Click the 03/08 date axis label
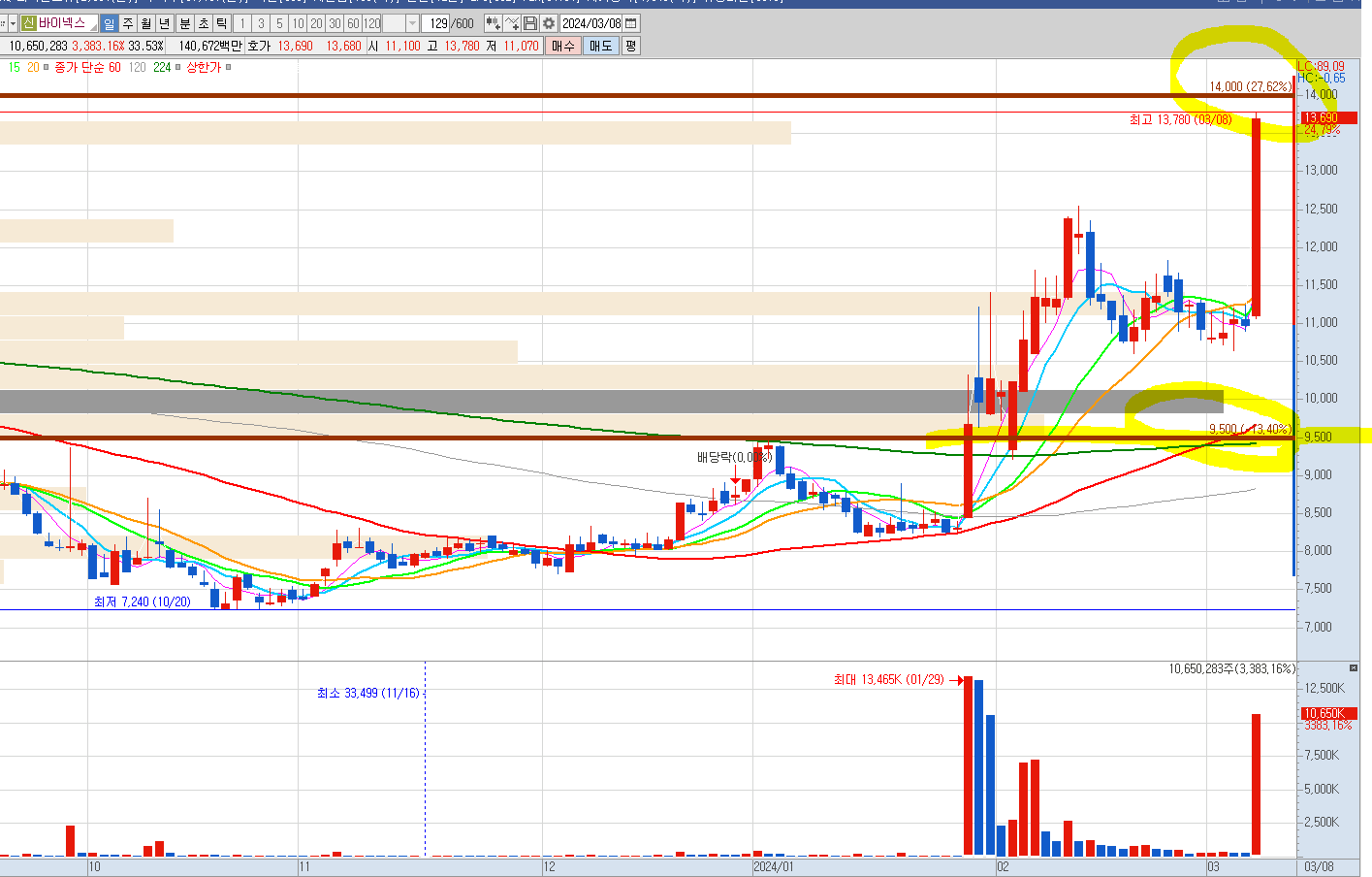The width and height of the screenshot is (1372, 877). [x=1319, y=866]
